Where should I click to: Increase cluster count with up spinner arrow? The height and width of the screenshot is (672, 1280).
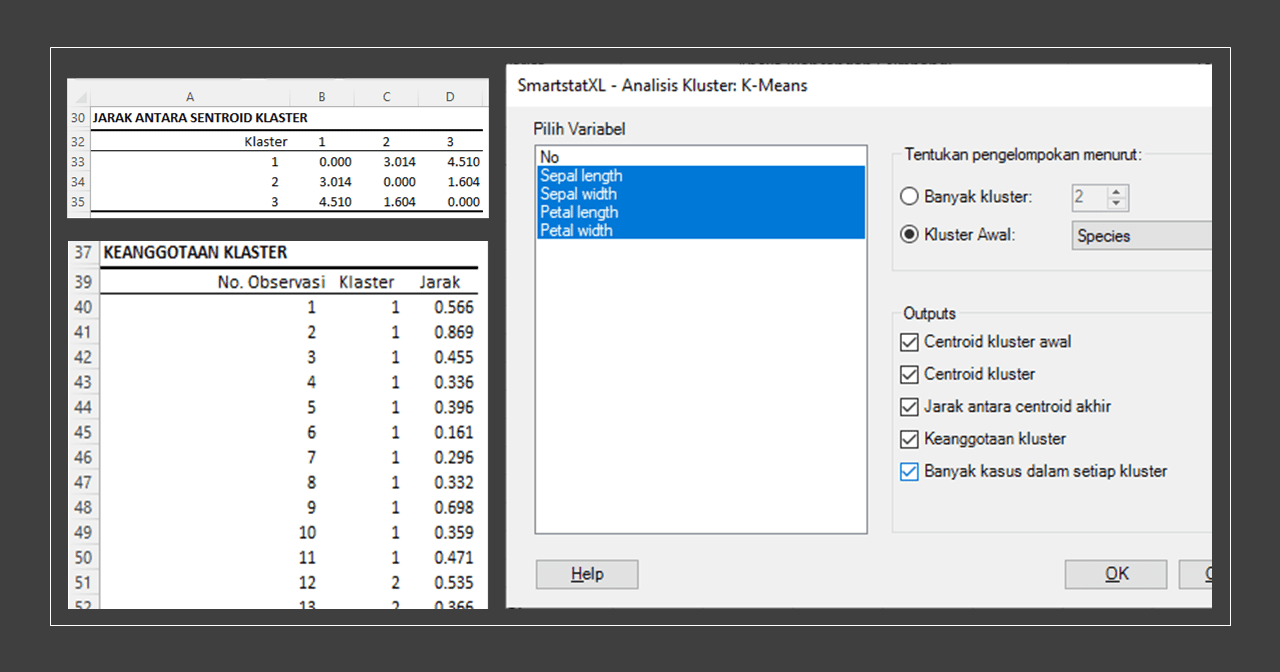1117,191
